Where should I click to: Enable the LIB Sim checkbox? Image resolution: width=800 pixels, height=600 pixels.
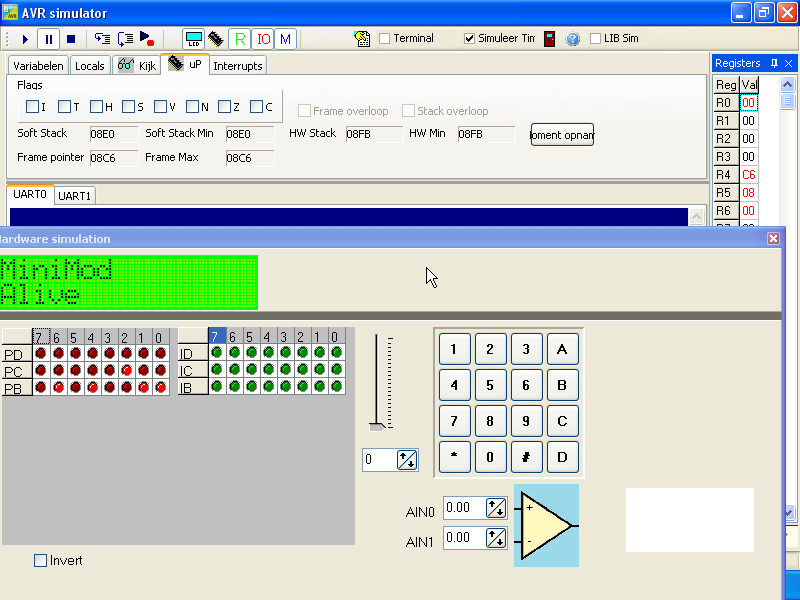point(596,39)
